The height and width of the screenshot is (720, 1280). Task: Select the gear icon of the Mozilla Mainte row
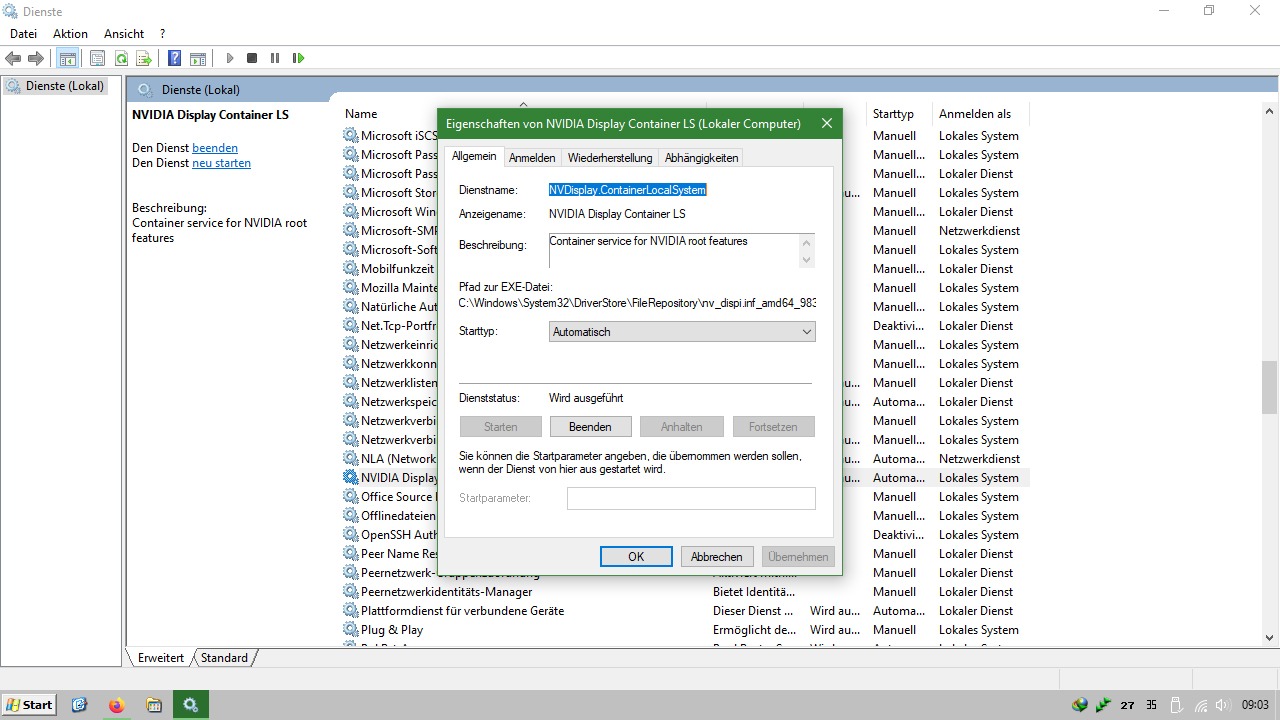(350, 288)
